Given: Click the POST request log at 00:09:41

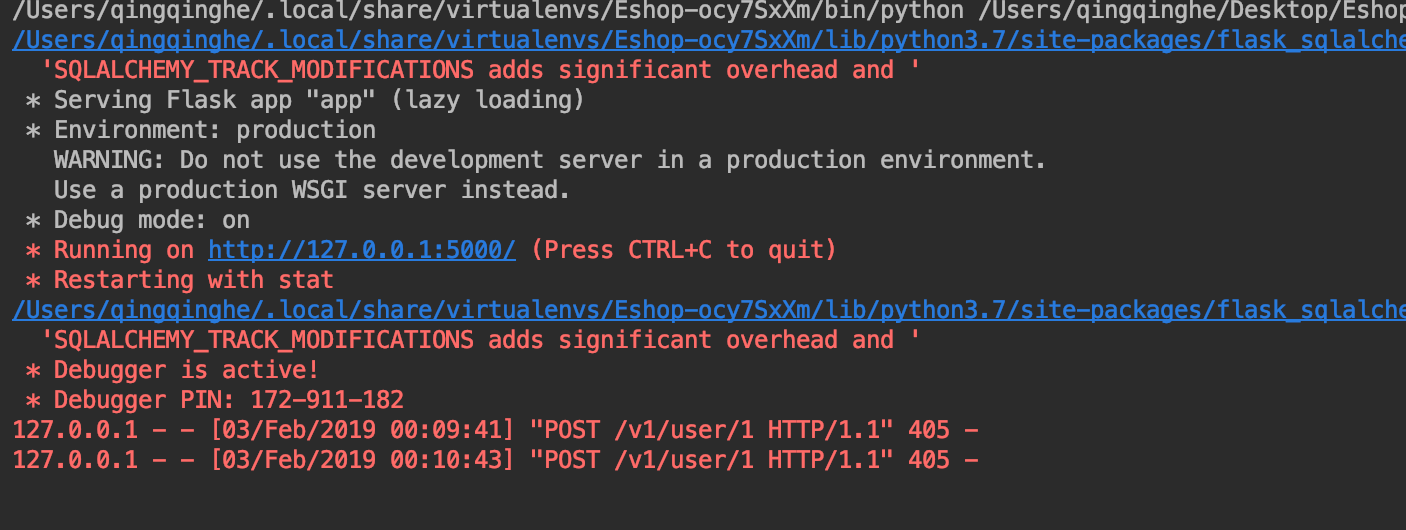Looking at the screenshot, I should coord(494,430).
